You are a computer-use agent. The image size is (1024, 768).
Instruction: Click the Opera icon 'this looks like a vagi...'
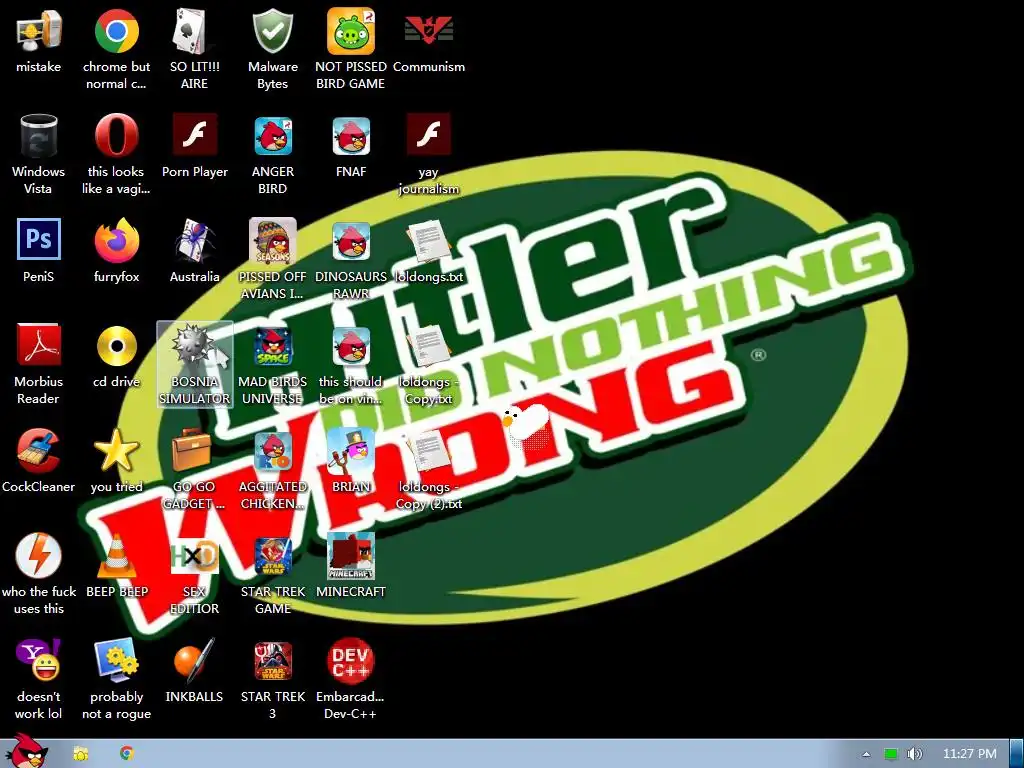click(116, 136)
